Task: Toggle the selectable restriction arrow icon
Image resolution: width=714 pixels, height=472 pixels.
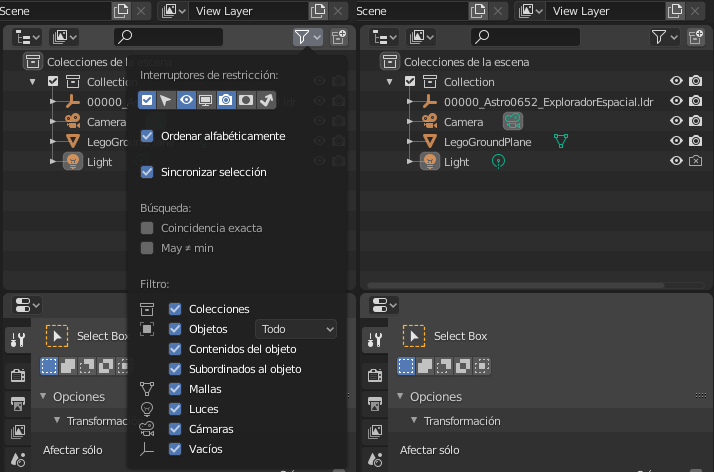Action: point(166,100)
